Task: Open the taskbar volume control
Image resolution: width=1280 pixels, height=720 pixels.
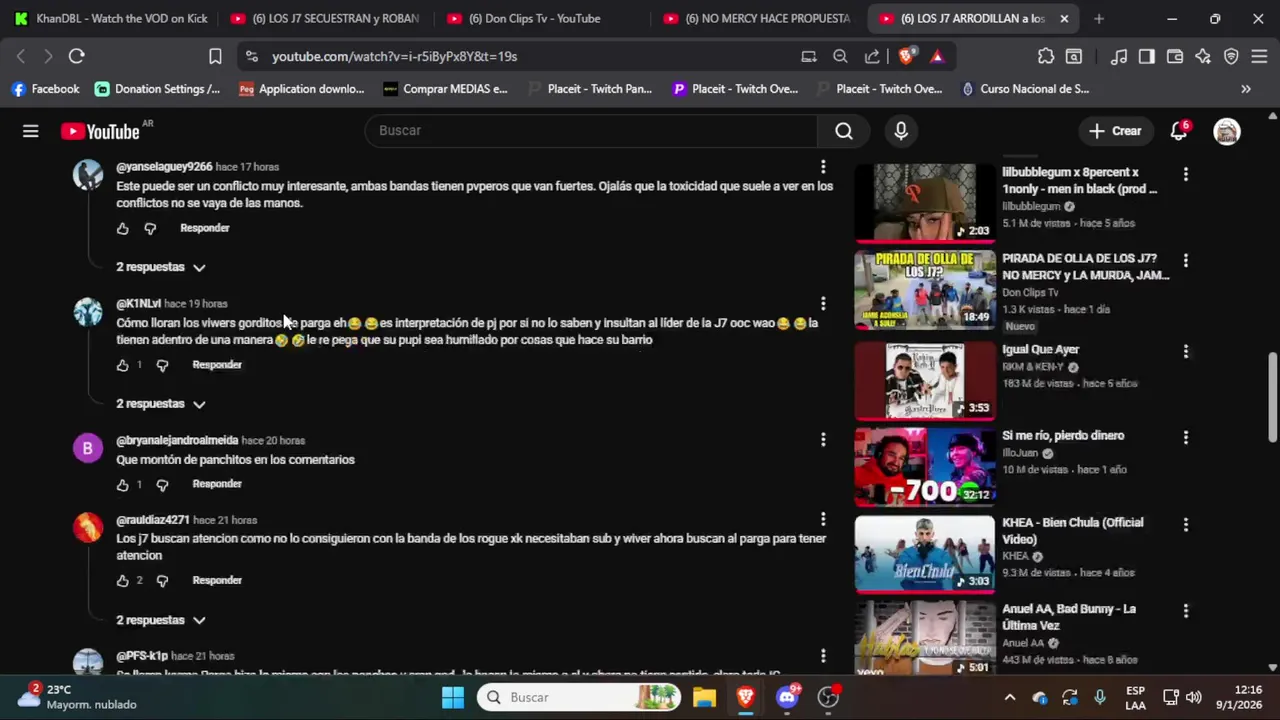Action: pyautogui.click(x=1193, y=697)
